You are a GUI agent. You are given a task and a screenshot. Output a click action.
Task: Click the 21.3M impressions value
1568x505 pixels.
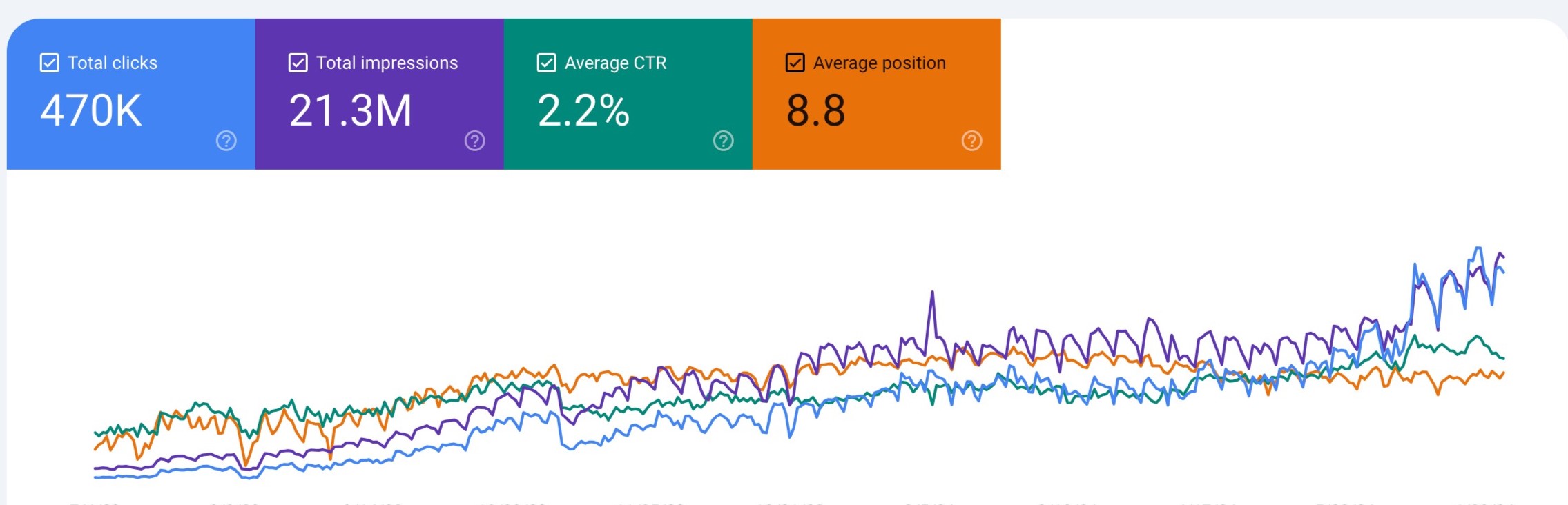351,110
